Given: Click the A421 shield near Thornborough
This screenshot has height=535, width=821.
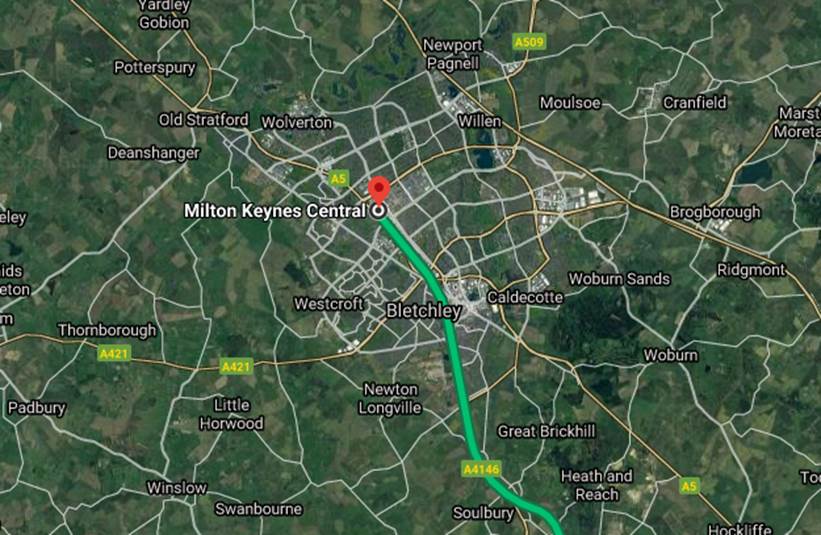Looking at the screenshot, I should point(114,354).
